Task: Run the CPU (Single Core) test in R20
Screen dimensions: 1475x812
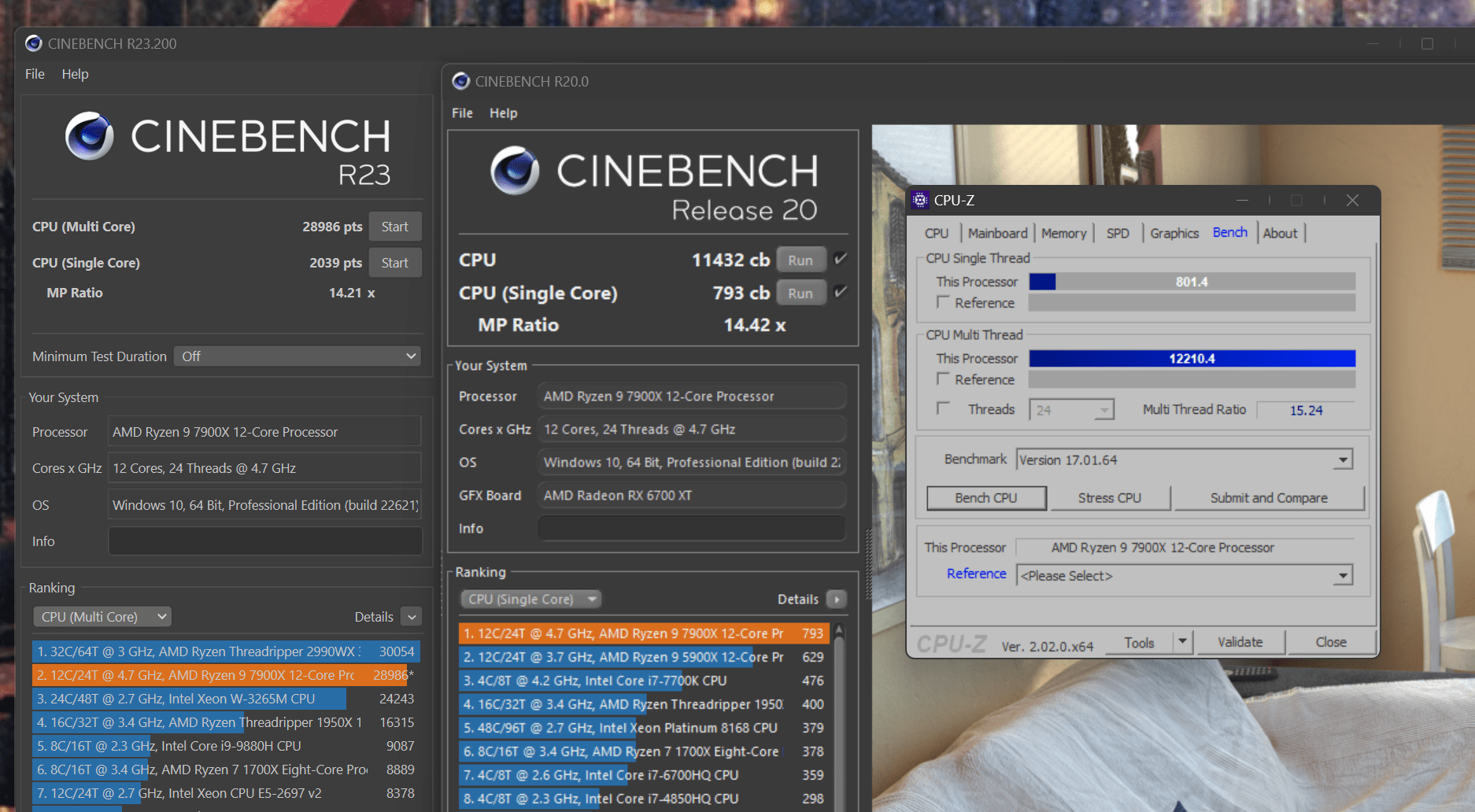Action: pyautogui.click(x=800, y=293)
